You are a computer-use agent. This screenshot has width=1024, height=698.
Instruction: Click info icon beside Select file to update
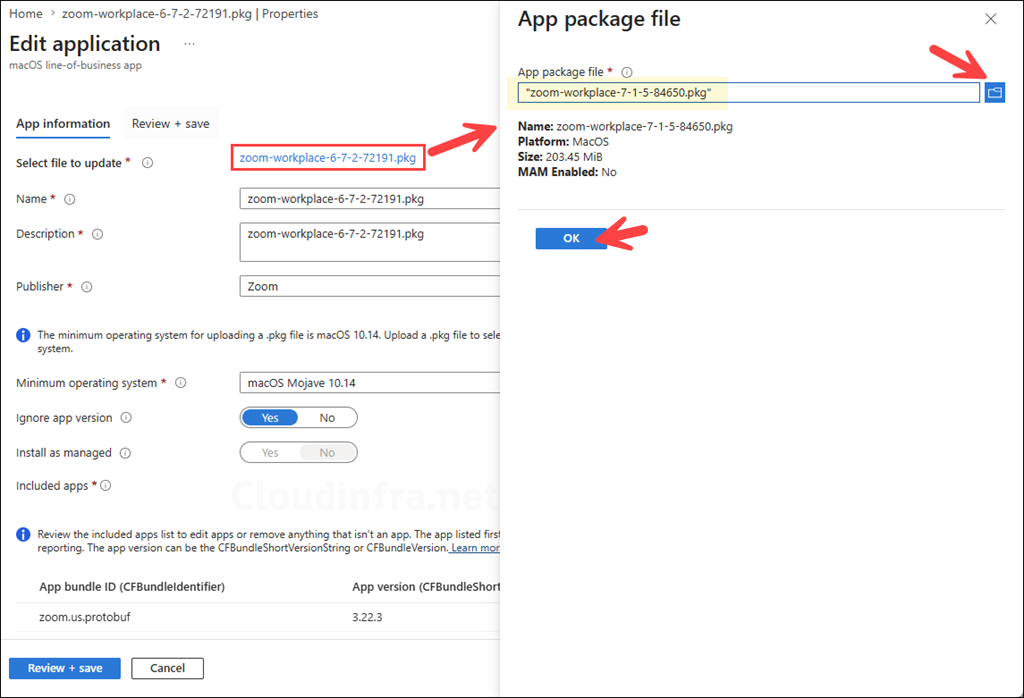[148, 163]
